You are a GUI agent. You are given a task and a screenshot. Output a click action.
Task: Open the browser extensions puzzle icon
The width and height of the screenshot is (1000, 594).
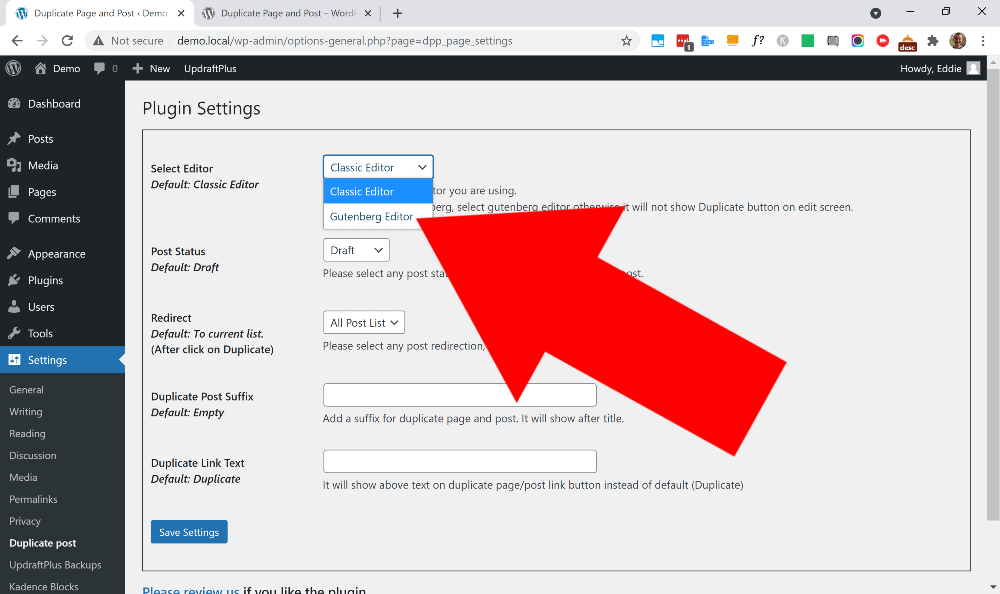pos(933,41)
